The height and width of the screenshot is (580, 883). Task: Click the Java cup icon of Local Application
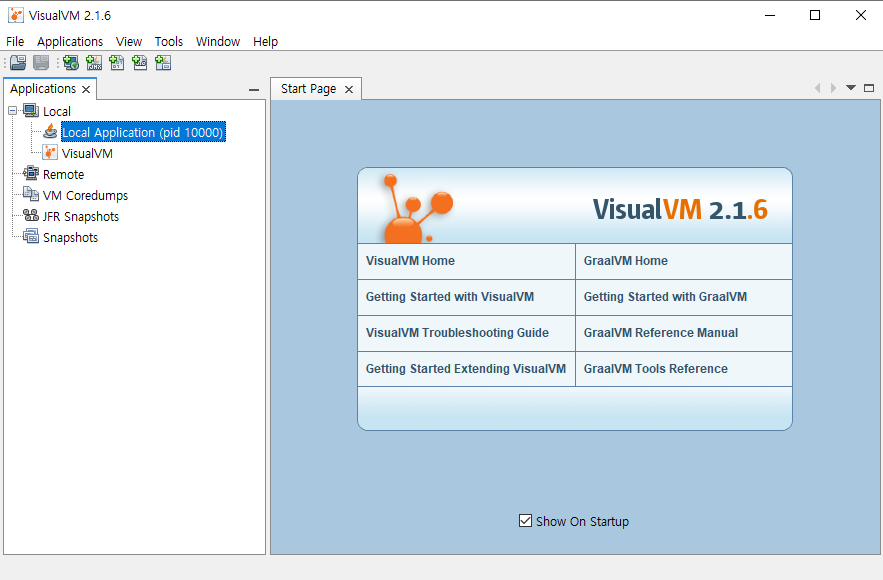50,132
